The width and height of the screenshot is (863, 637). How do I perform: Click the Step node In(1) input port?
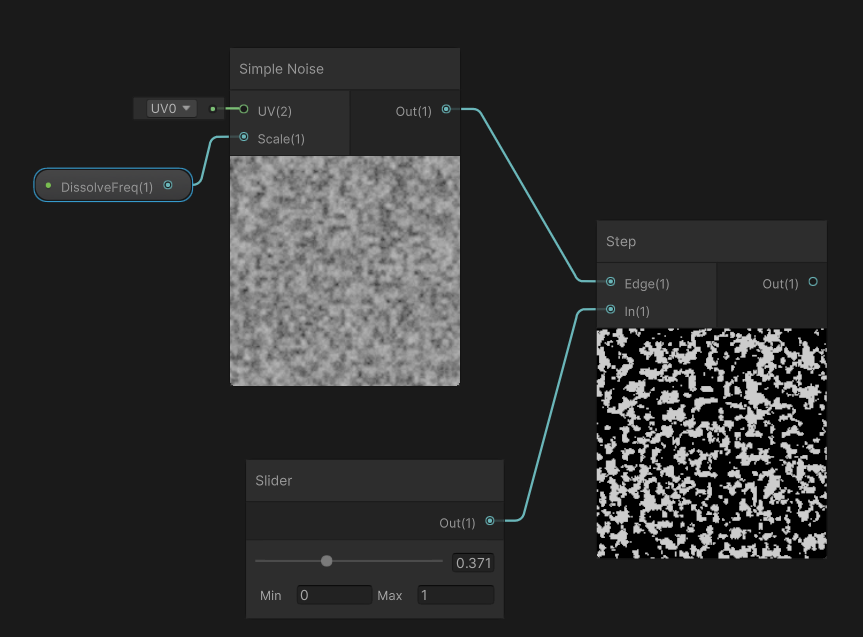tap(610, 309)
